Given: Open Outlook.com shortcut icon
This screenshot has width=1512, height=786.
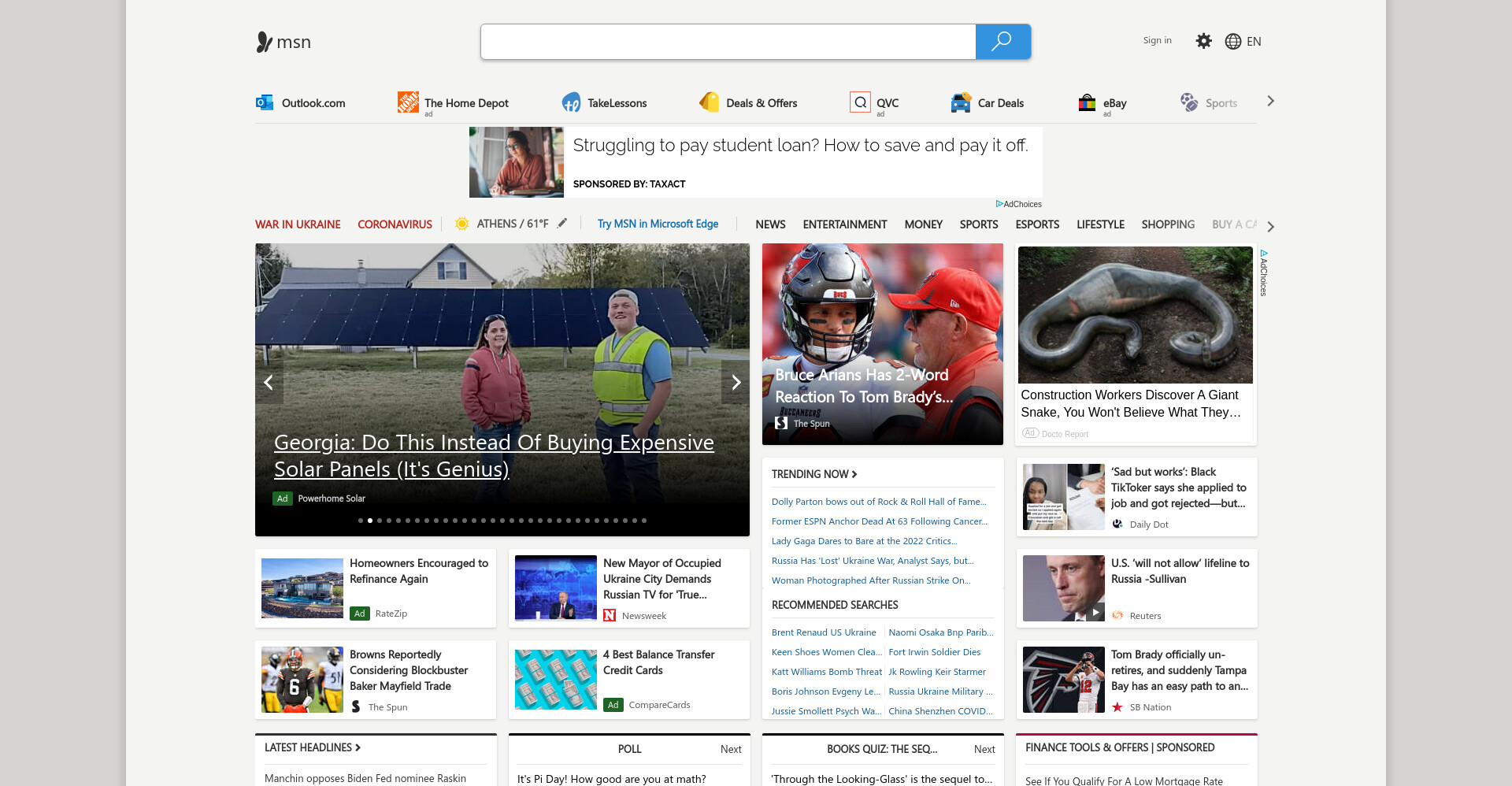Looking at the screenshot, I should point(265,102).
